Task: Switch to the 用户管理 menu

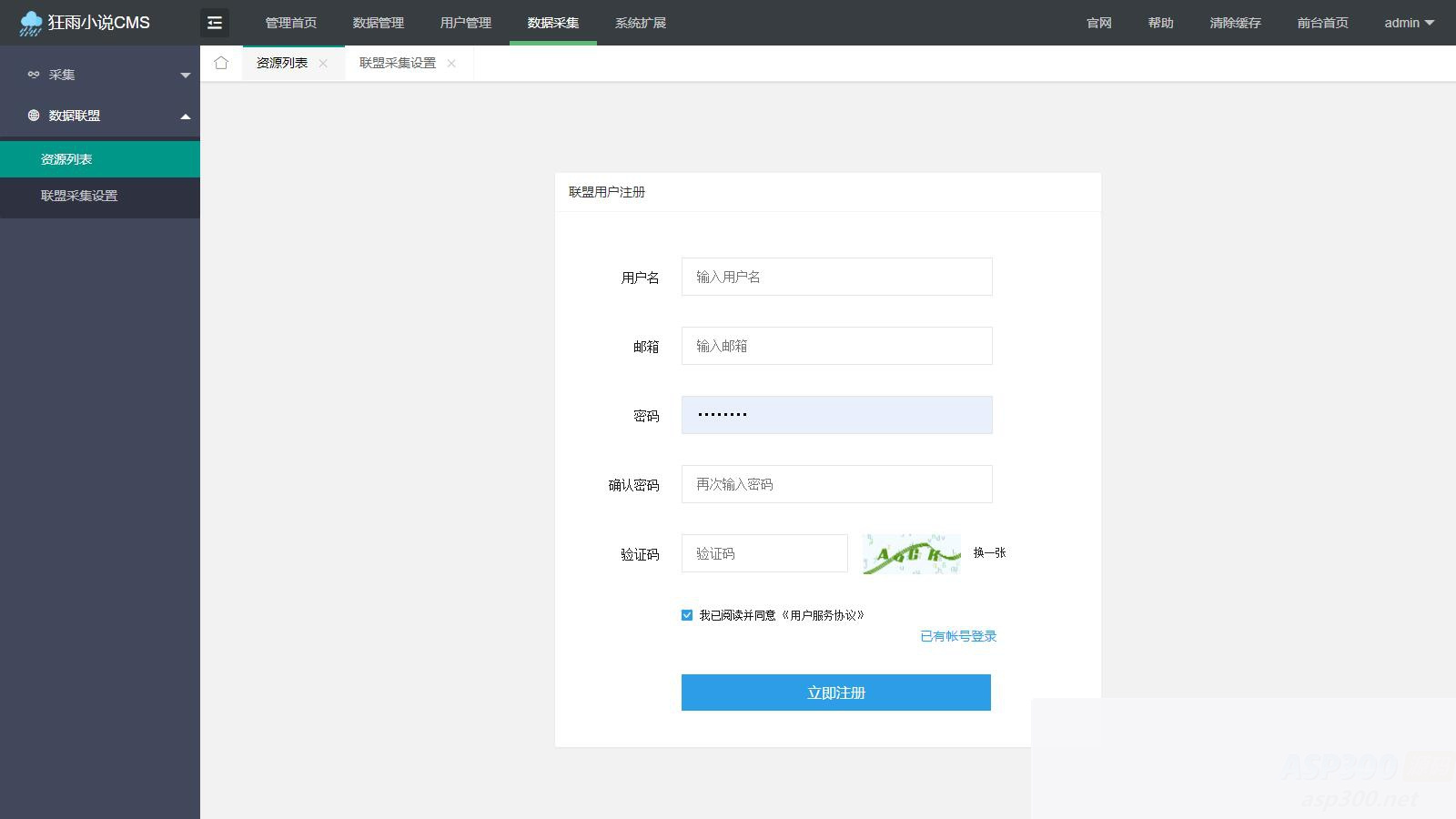Action: (x=465, y=23)
